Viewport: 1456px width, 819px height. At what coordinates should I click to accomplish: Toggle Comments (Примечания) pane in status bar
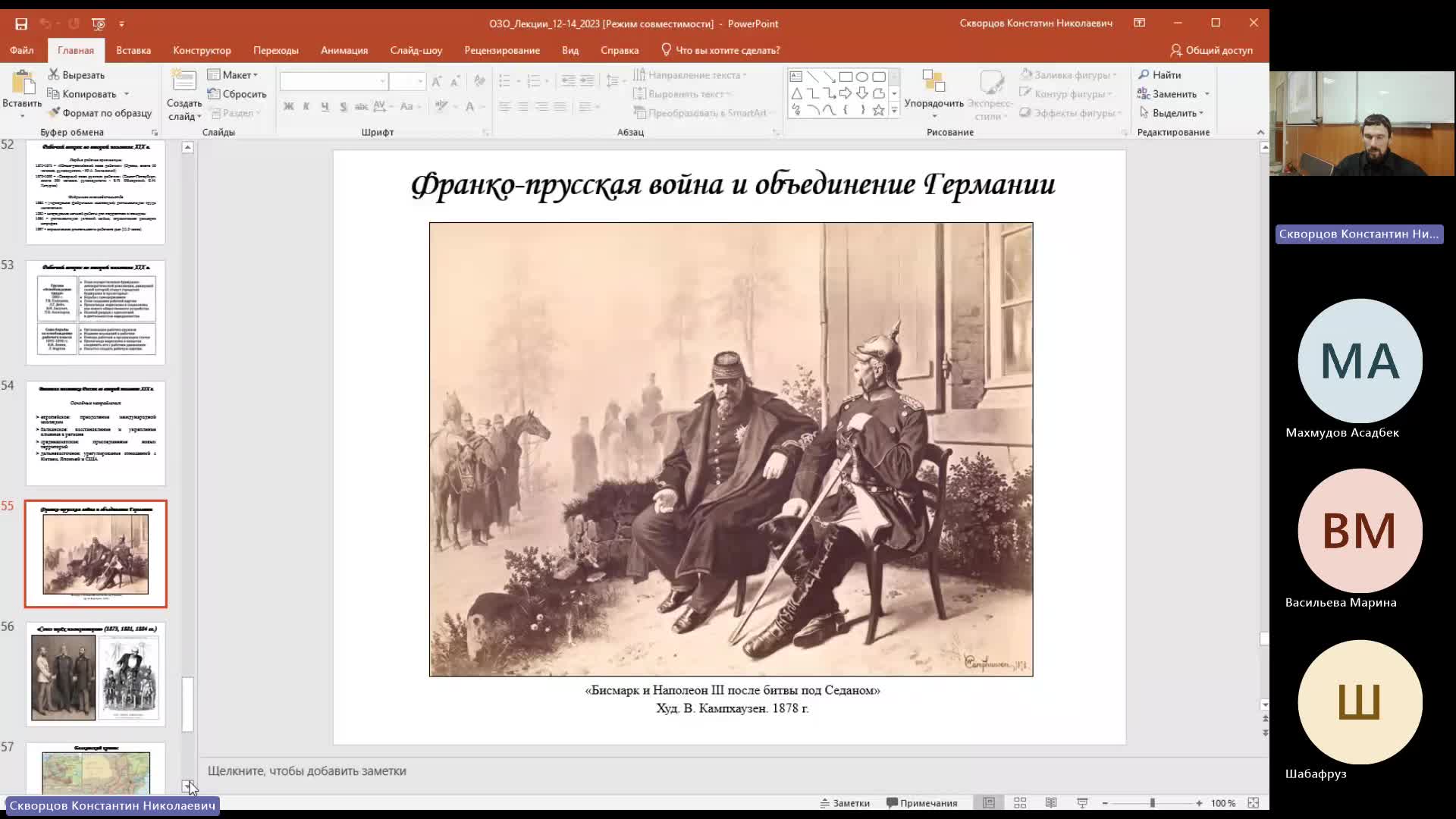pos(922,803)
